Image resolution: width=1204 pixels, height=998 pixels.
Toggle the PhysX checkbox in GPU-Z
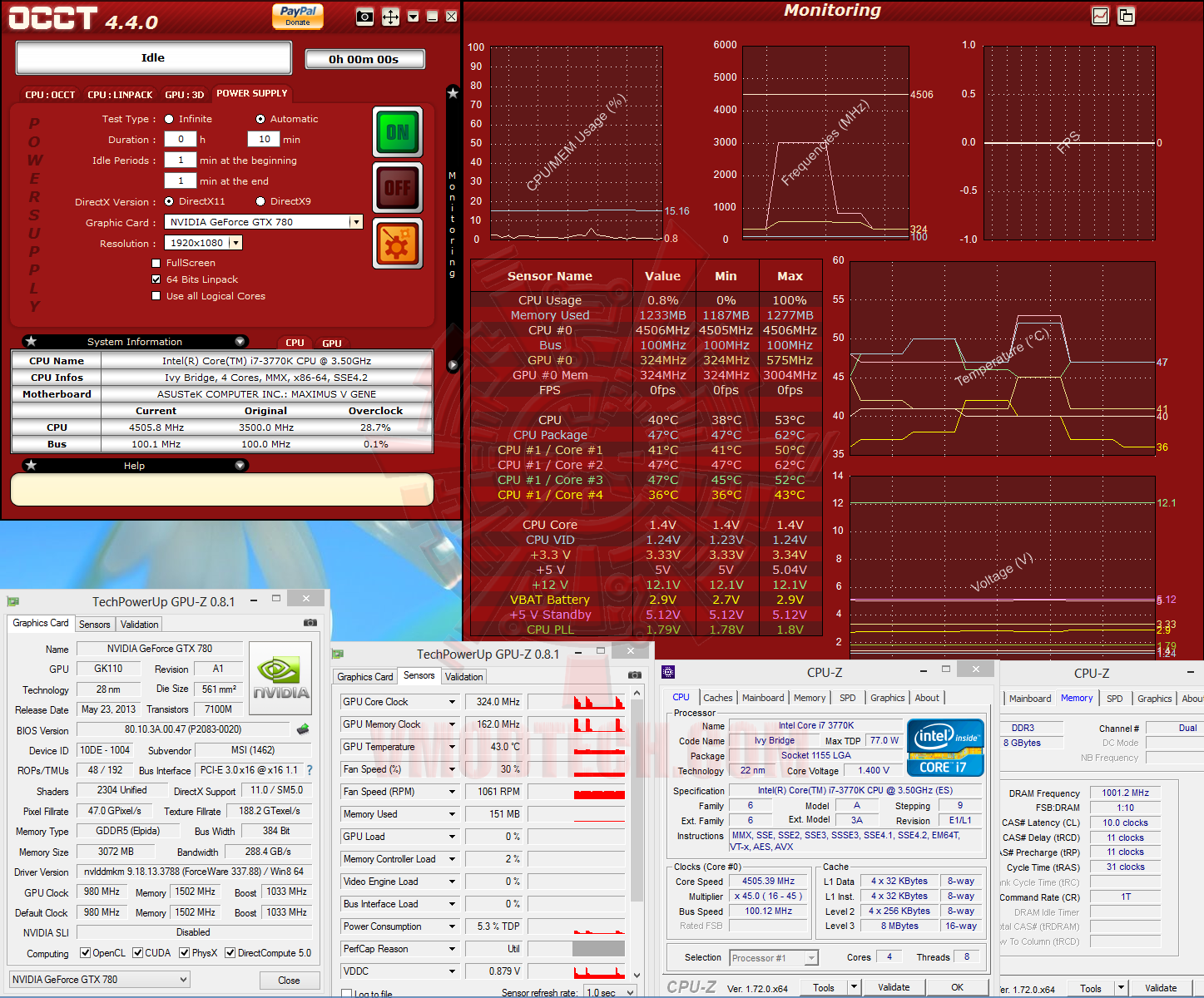pos(185,953)
